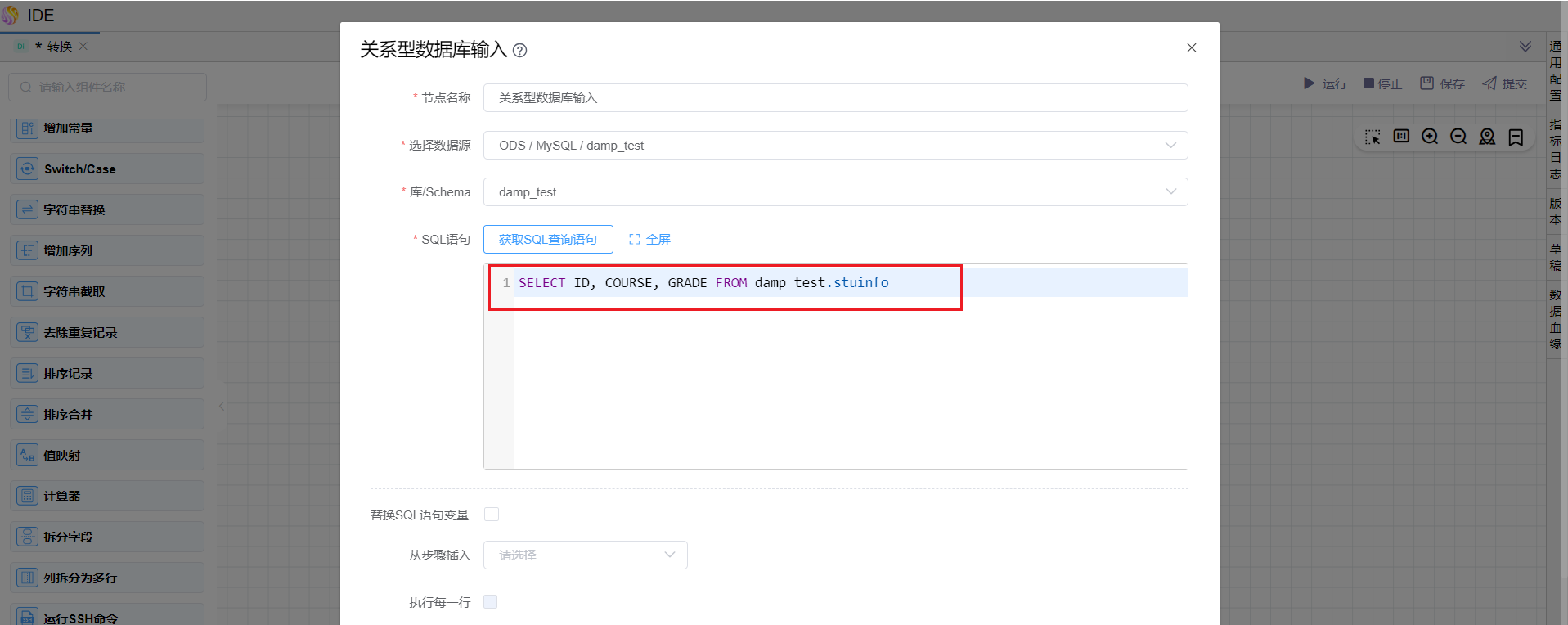The height and width of the screenshot is (625, 1568).
Task: Click the help icon beside 关系型数据库输入 title
Action: 519,51
